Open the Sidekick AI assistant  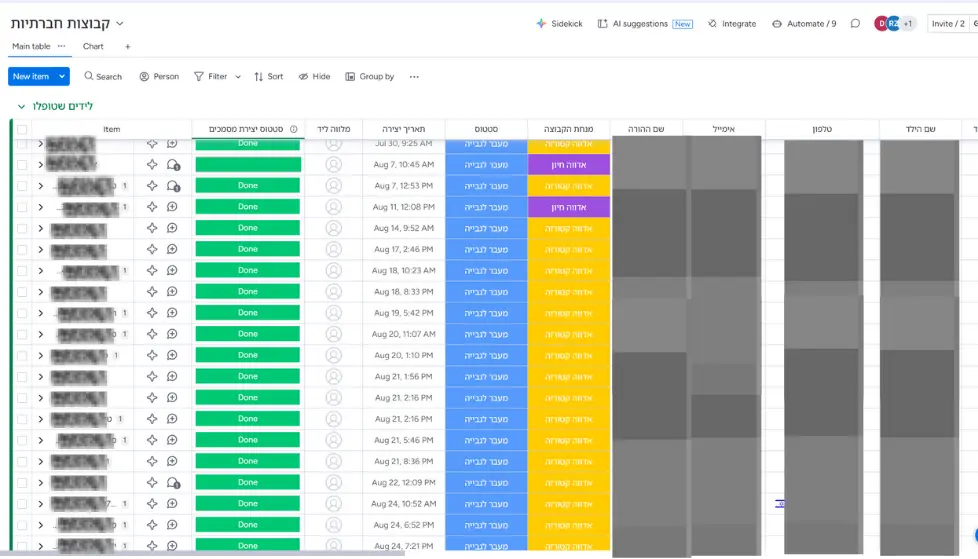tap(559, 24)
